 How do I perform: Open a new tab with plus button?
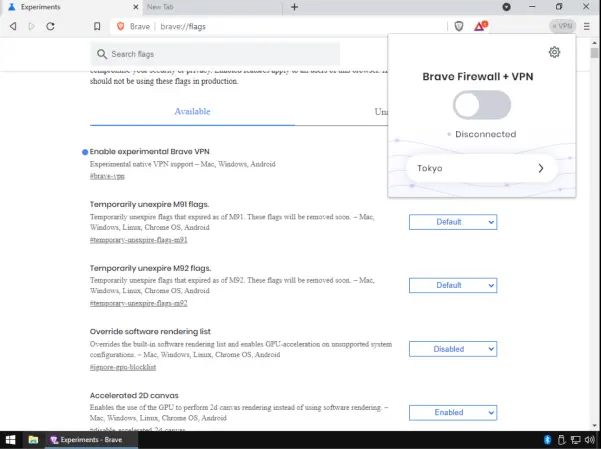tap(294, 7)
